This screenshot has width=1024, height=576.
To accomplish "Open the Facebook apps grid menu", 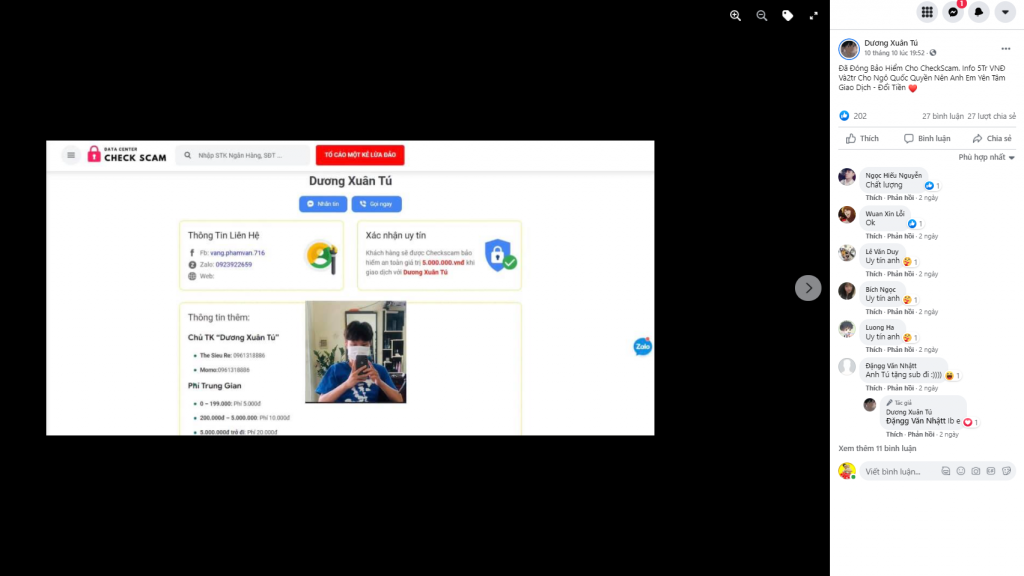I will (x=927, y=12).
